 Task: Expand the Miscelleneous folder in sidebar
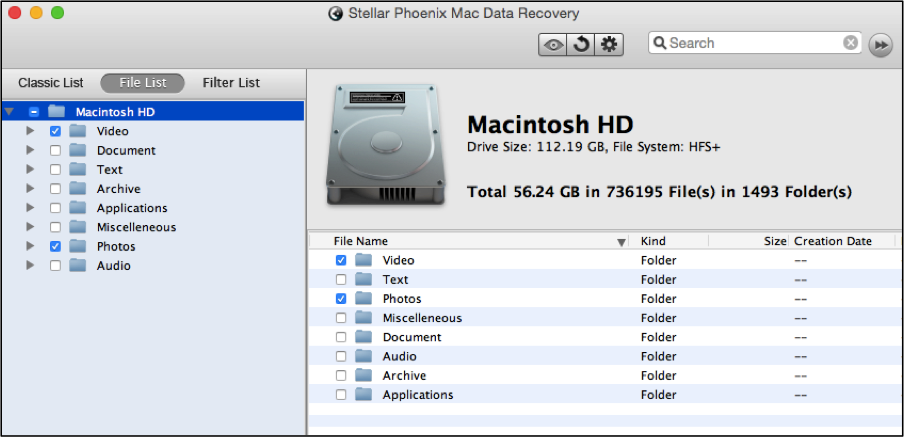[x=31, y=227]
